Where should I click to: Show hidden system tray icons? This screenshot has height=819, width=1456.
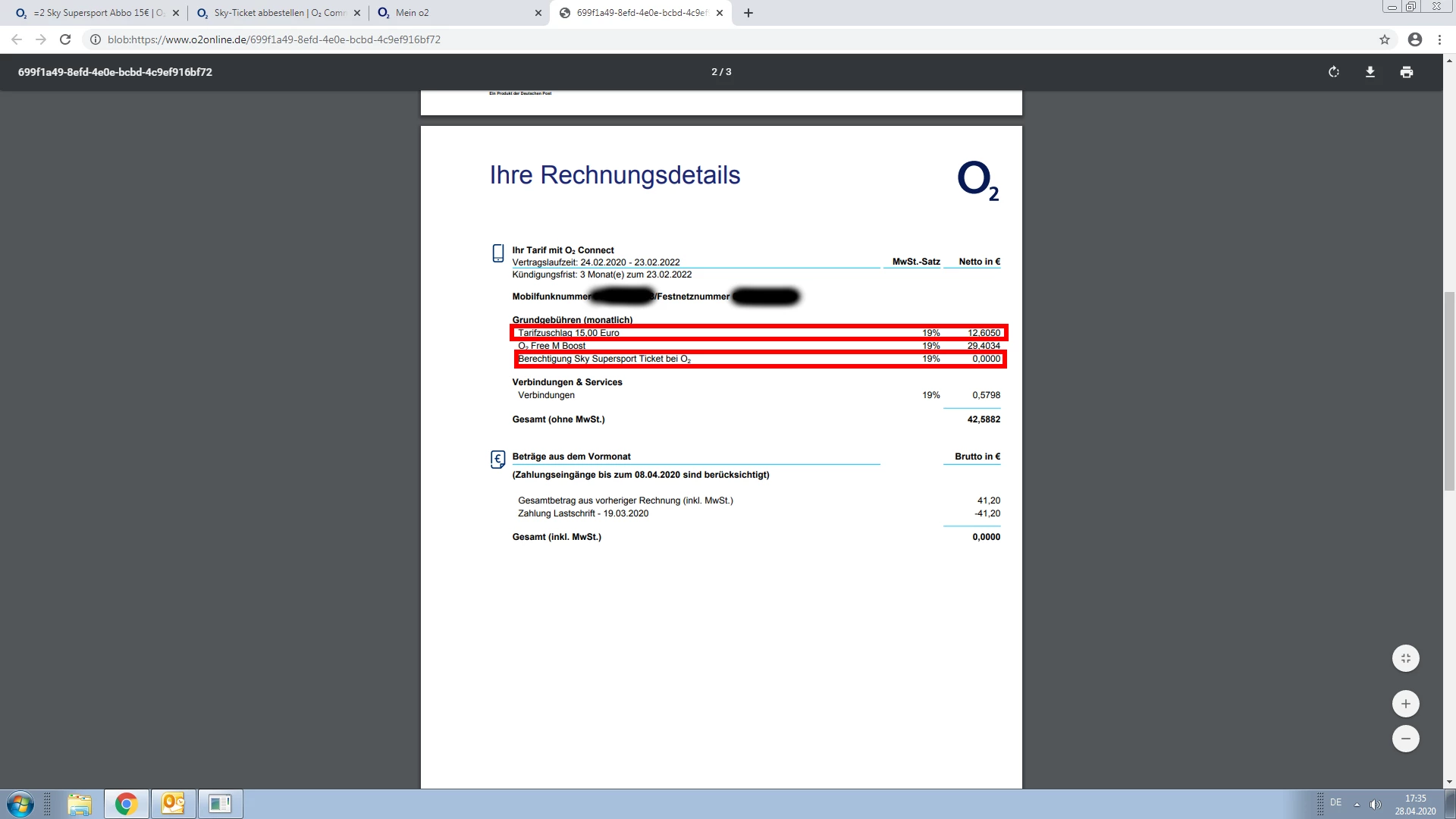1357,804
